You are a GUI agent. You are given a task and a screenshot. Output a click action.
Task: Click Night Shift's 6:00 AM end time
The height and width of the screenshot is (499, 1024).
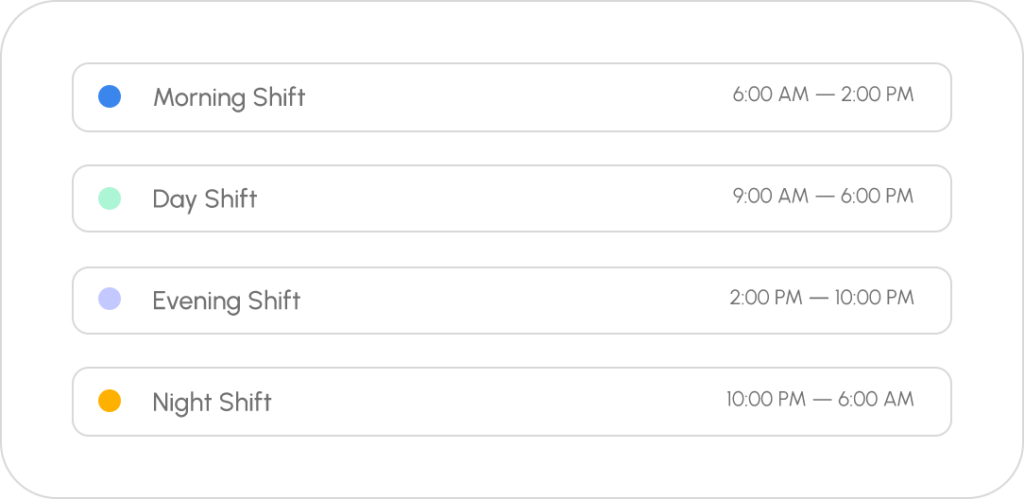[x=877, y=399]
